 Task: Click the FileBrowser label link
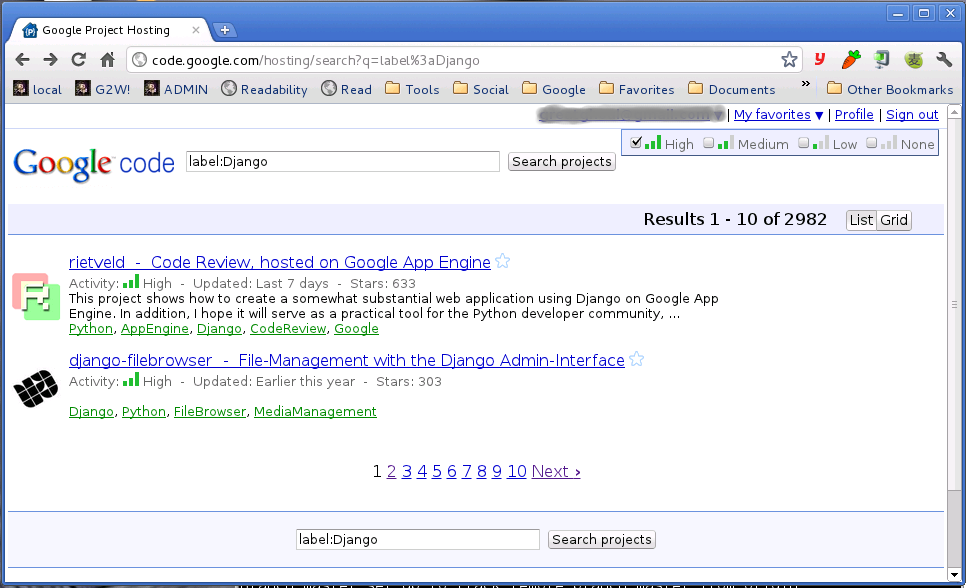click(209, 411)
